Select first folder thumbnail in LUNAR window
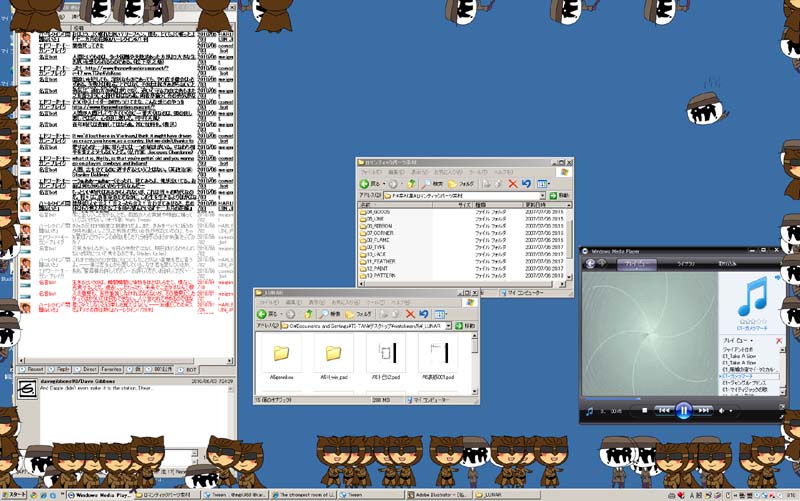800x501 pixels. pyautogui.click(x=281, y=358)
